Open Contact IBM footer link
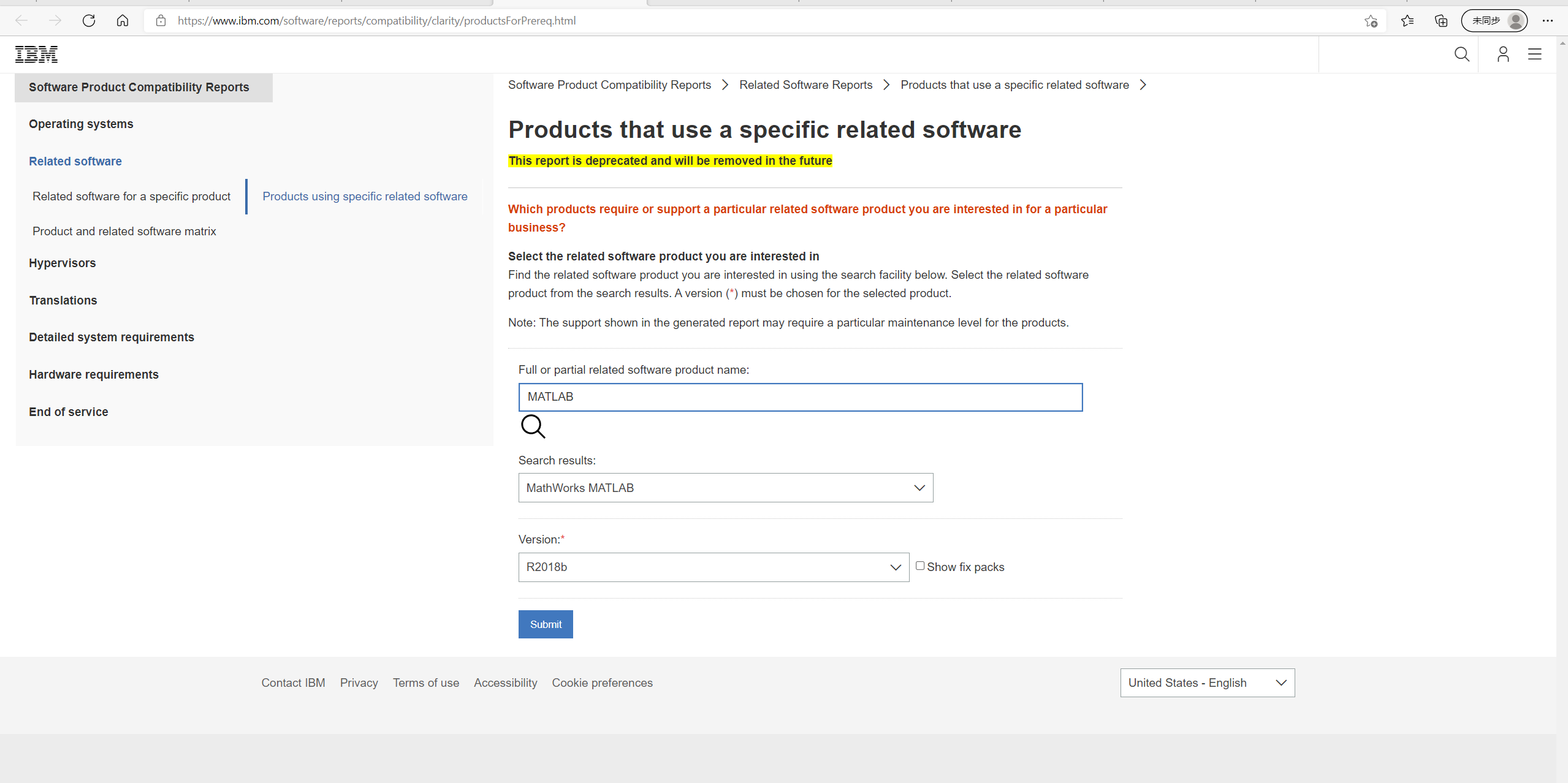This screenshot has height=783, width=1568. pyautogui.click(x=293, y=683)
